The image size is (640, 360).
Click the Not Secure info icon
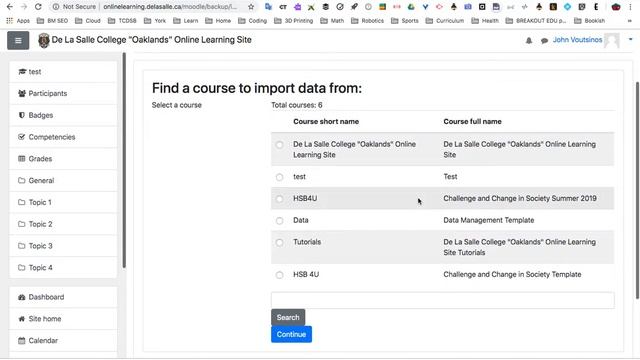tap(56, 7)
